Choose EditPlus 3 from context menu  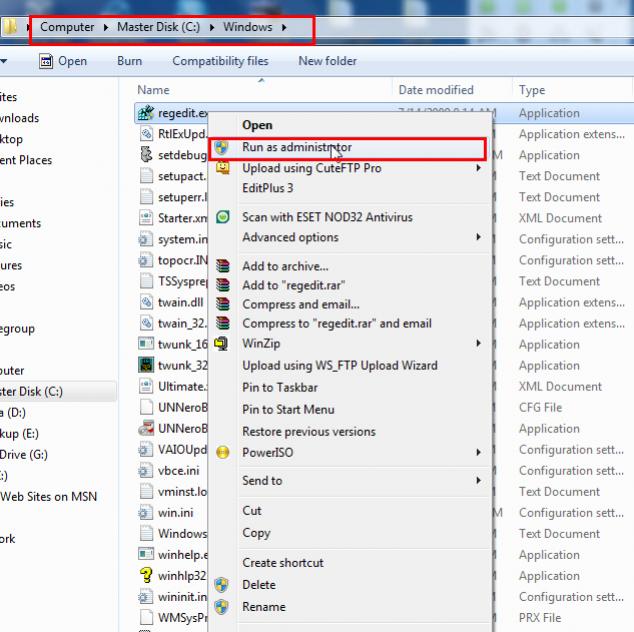[x=268, y=188]
